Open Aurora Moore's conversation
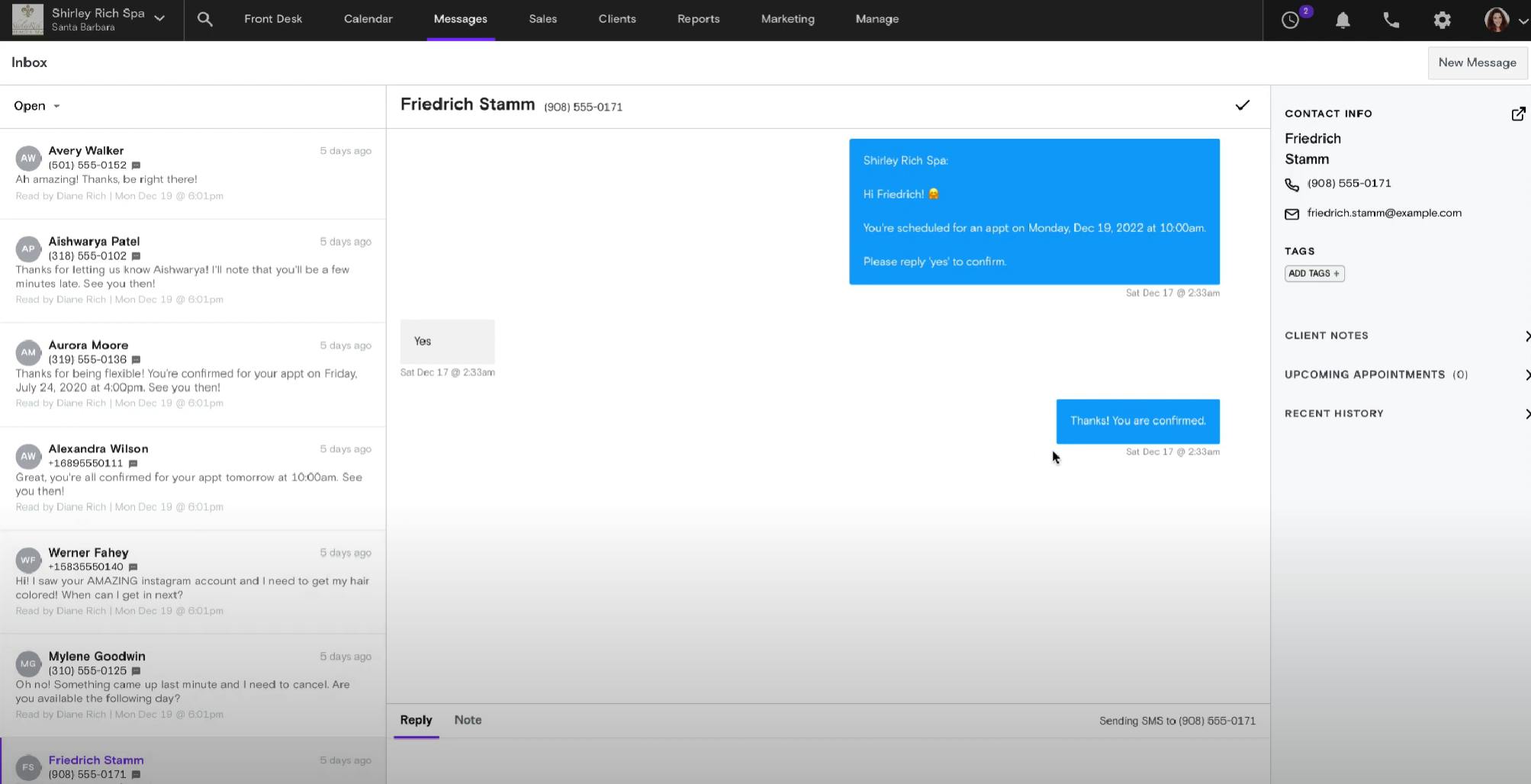 pyautogui.click(x=193, y=374)
